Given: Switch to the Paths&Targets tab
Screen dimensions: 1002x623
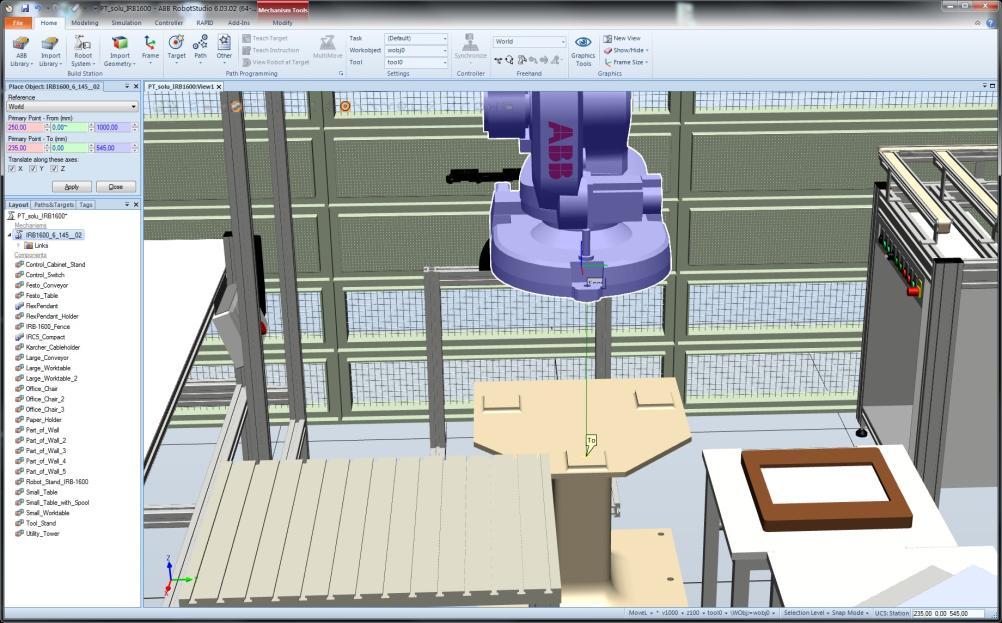Looking at the screenshot, I should click(54, 204).
